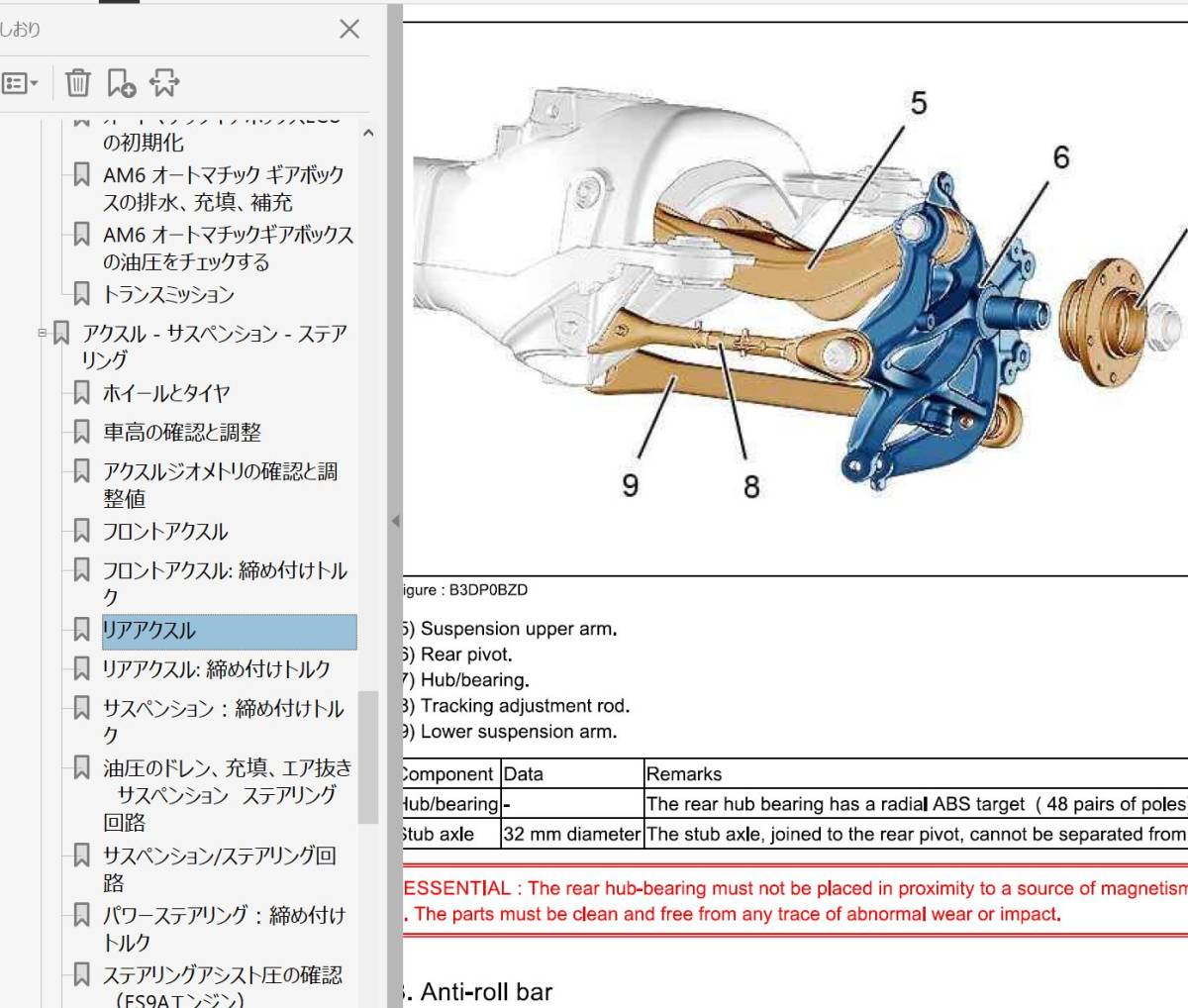Collapse the アクスル - サスペンション - ステアリング tree node
This screenshot has height=1008, width=1188.
[x=43, y=333]
